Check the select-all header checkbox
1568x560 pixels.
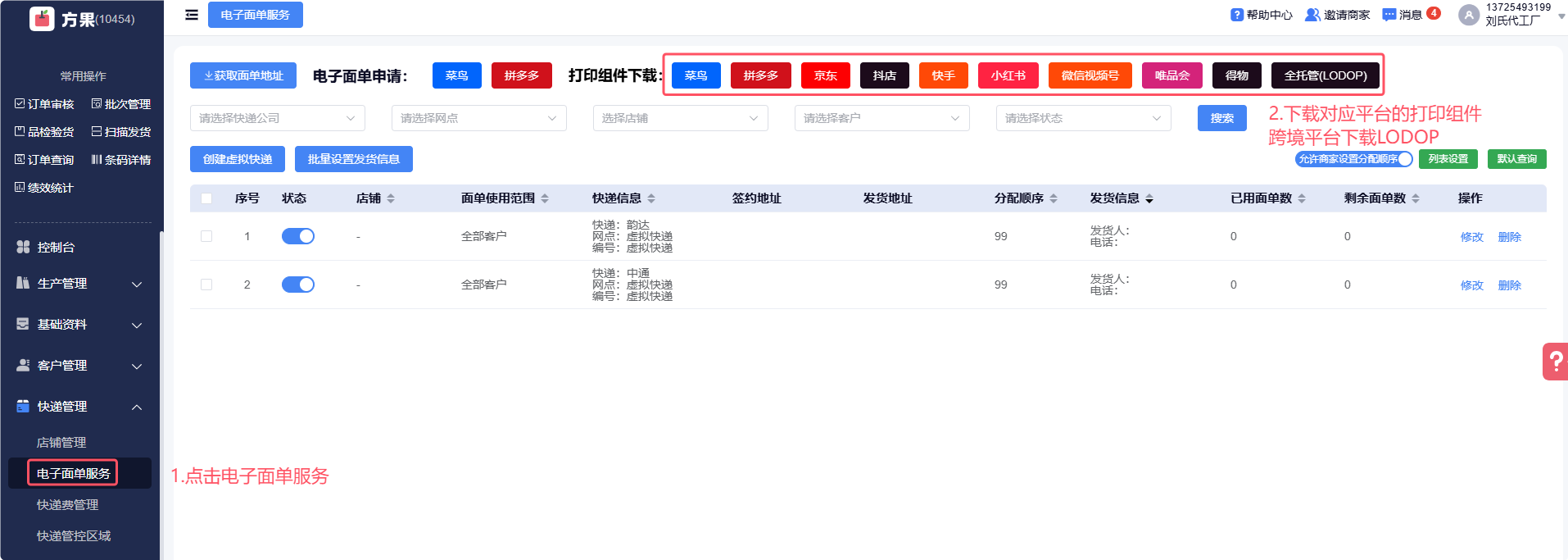(206, 198)
